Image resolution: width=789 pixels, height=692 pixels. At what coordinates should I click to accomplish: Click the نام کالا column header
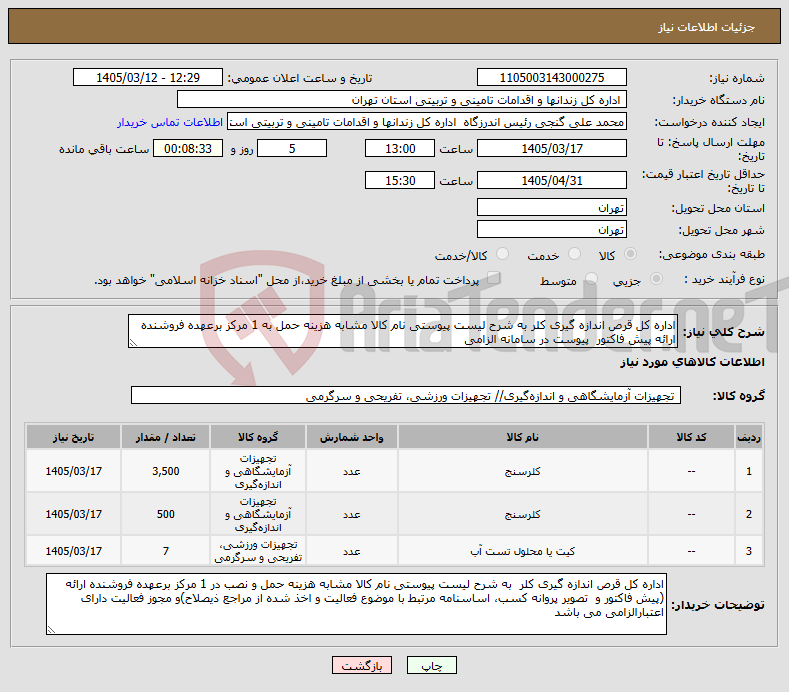pos(522,437)
